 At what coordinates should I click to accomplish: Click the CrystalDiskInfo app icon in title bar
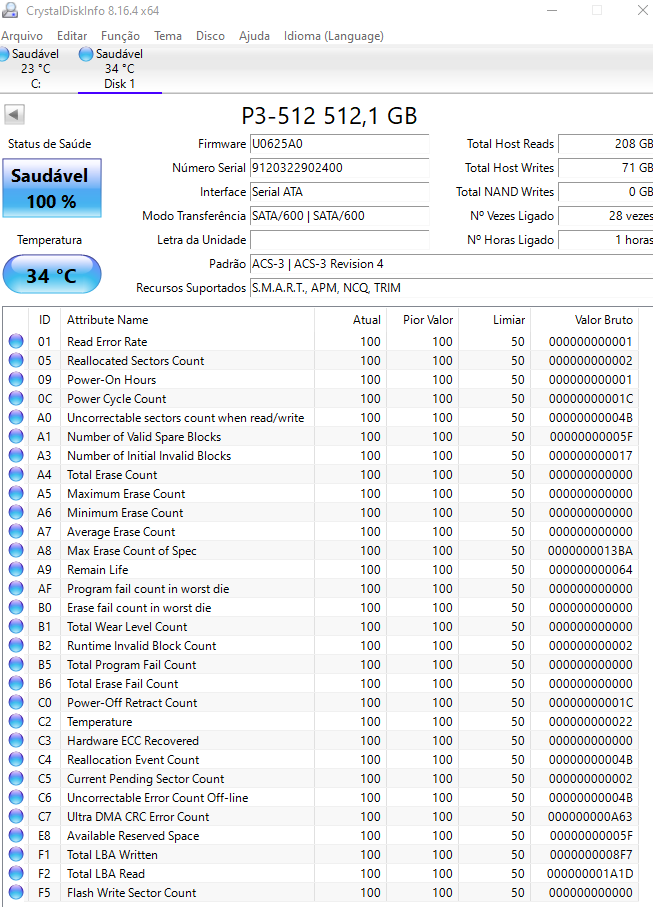point(10,10)
